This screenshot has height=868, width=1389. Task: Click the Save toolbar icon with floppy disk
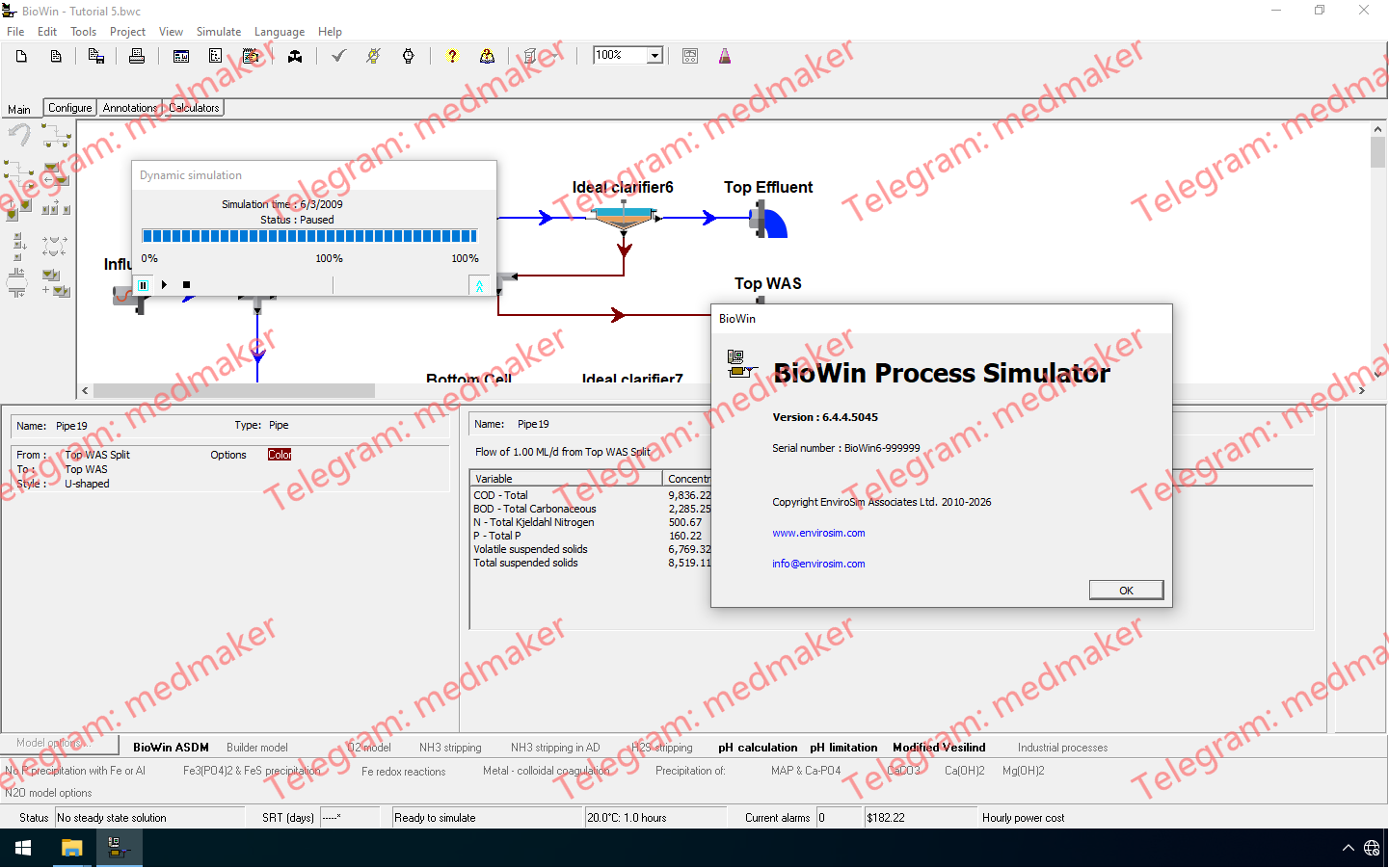(x=96, y=56)
